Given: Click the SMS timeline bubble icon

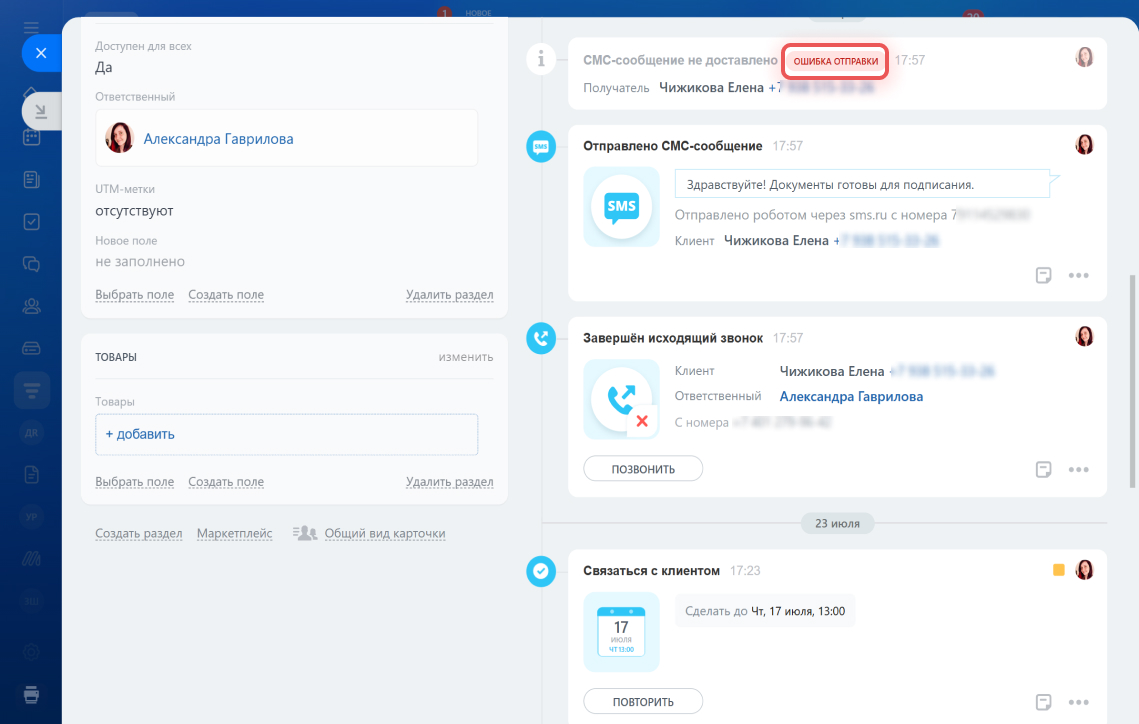Looking at the screenshot, I should 541,146.
